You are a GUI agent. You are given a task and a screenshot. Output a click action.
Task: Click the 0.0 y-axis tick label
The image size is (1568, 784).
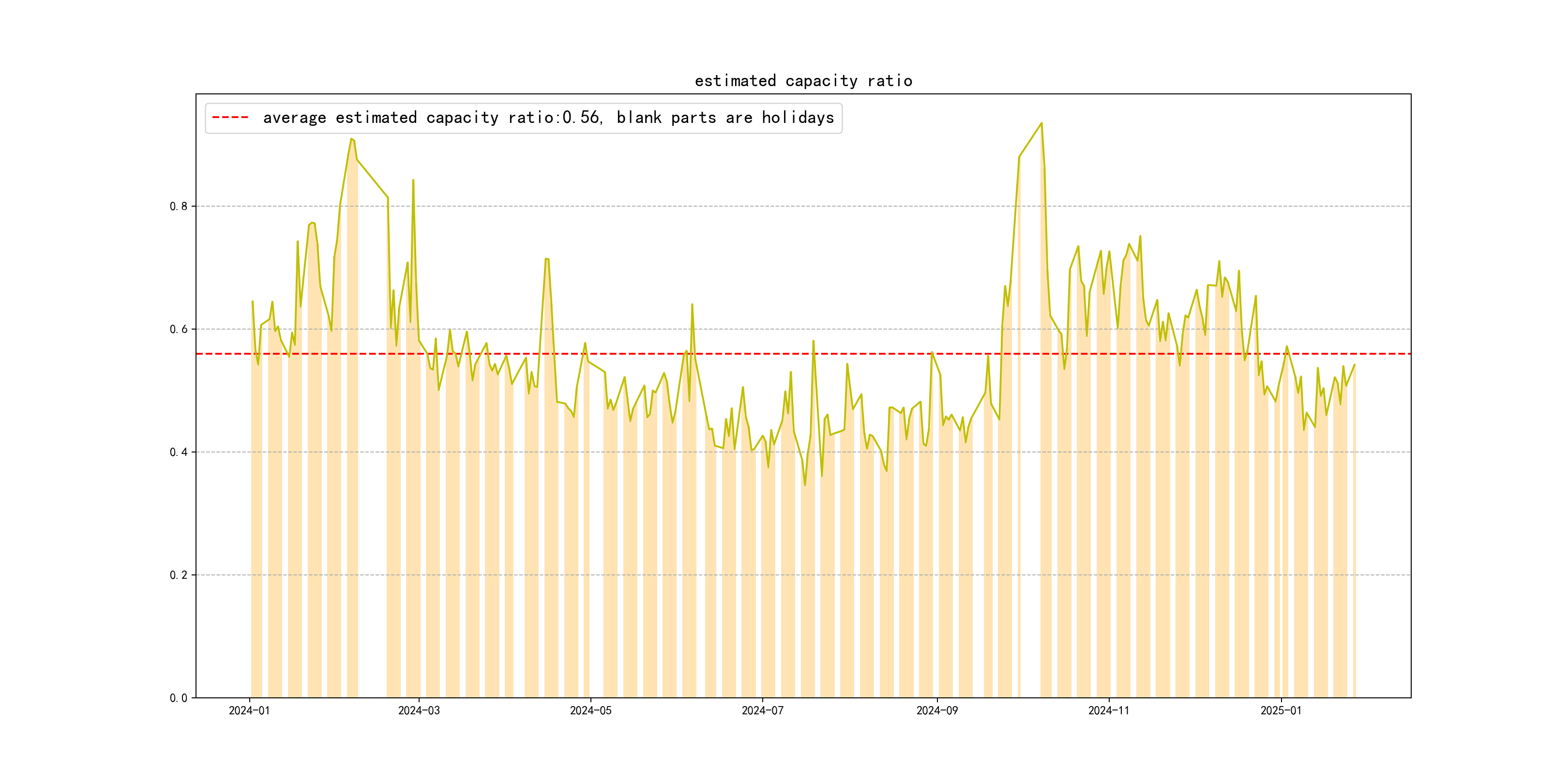coord(179,698)
